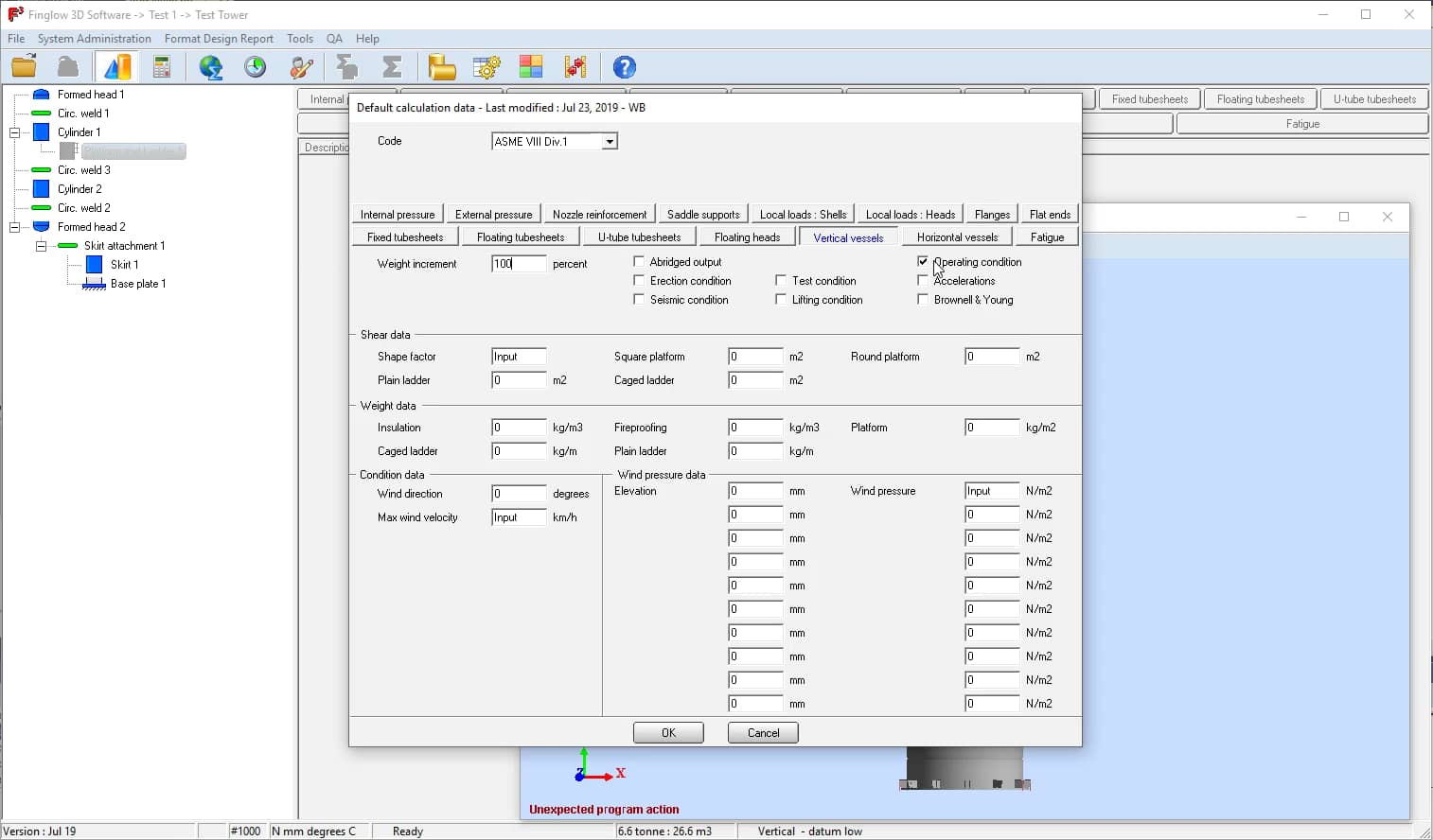1433x840 pixels.
Task: Click the Weight increment input field
Action: [x=519, y=264]
